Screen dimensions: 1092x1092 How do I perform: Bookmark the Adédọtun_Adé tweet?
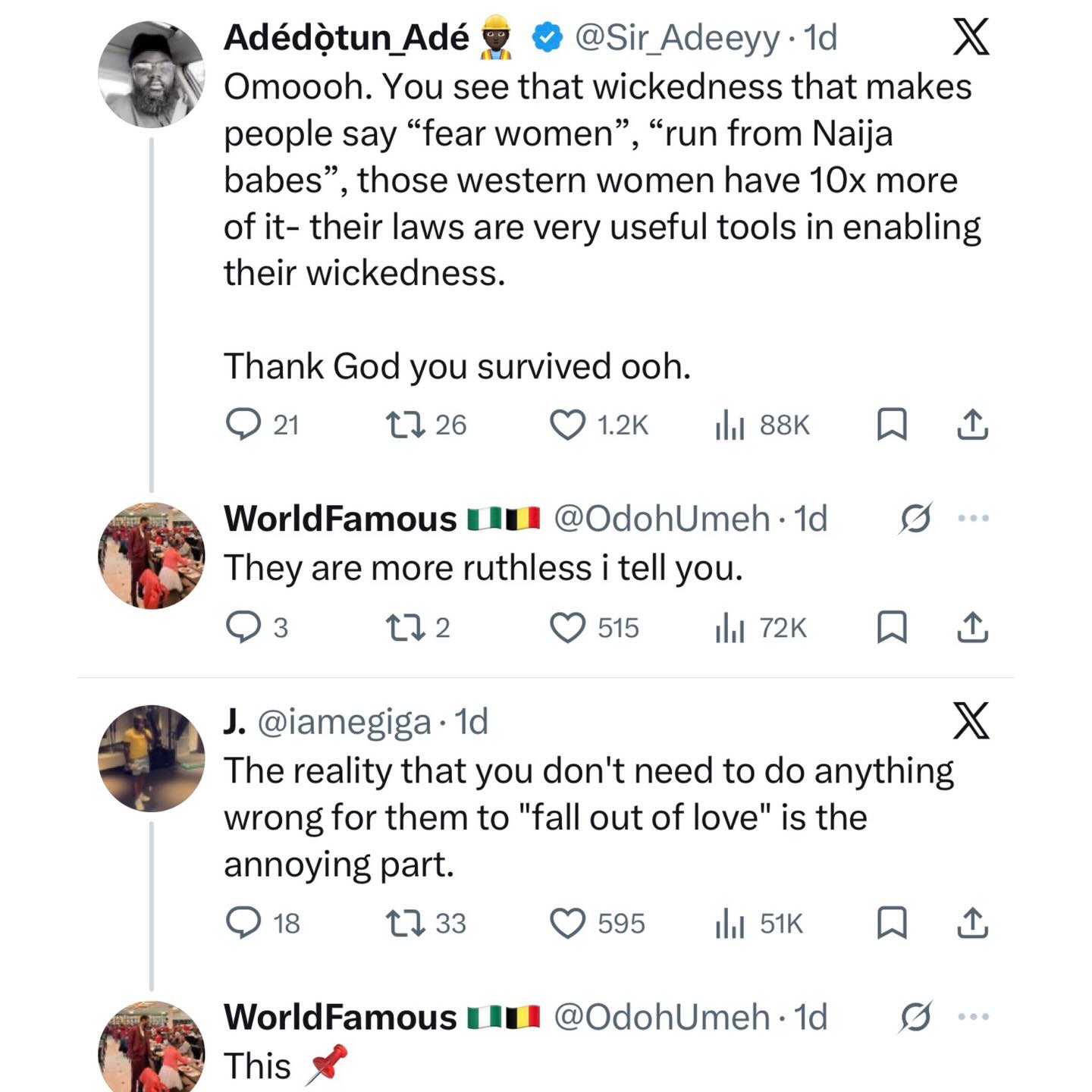pos(892,425)
